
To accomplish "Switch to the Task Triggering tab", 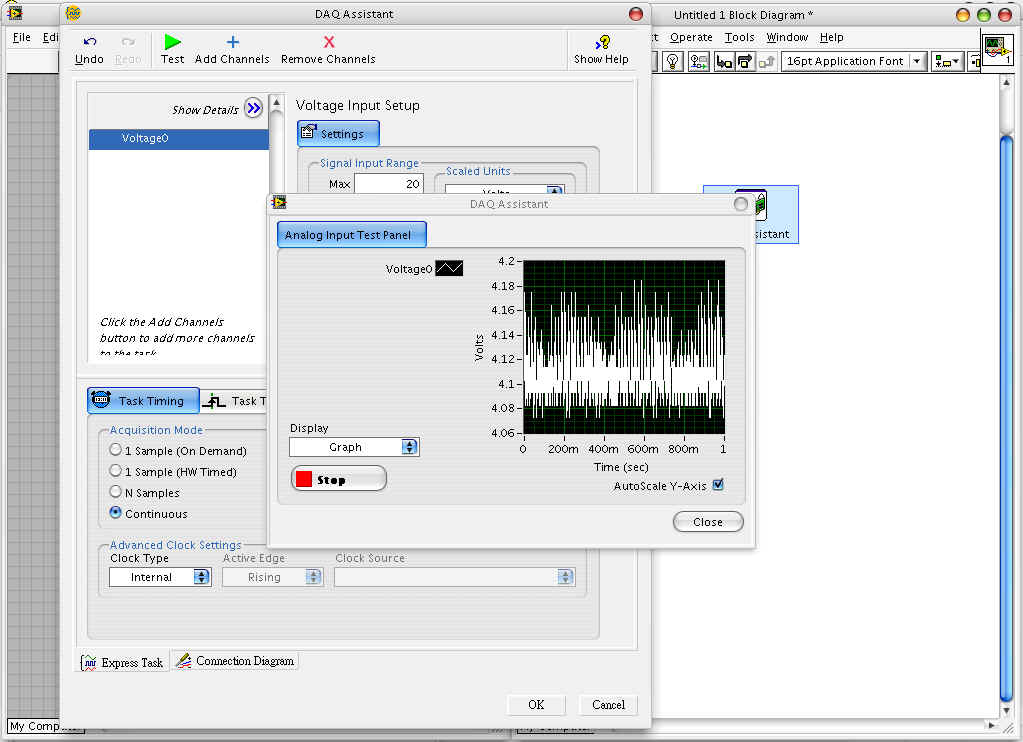I will 235,401.
